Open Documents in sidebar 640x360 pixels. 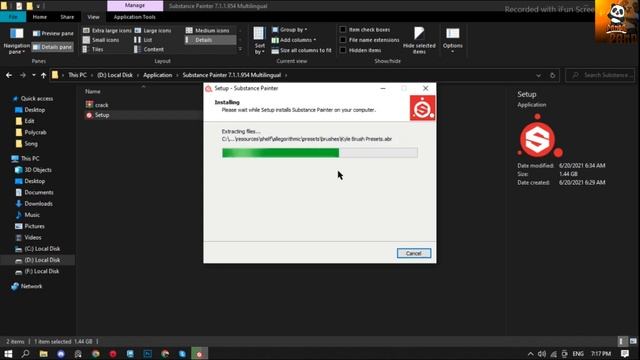(39, 192)
